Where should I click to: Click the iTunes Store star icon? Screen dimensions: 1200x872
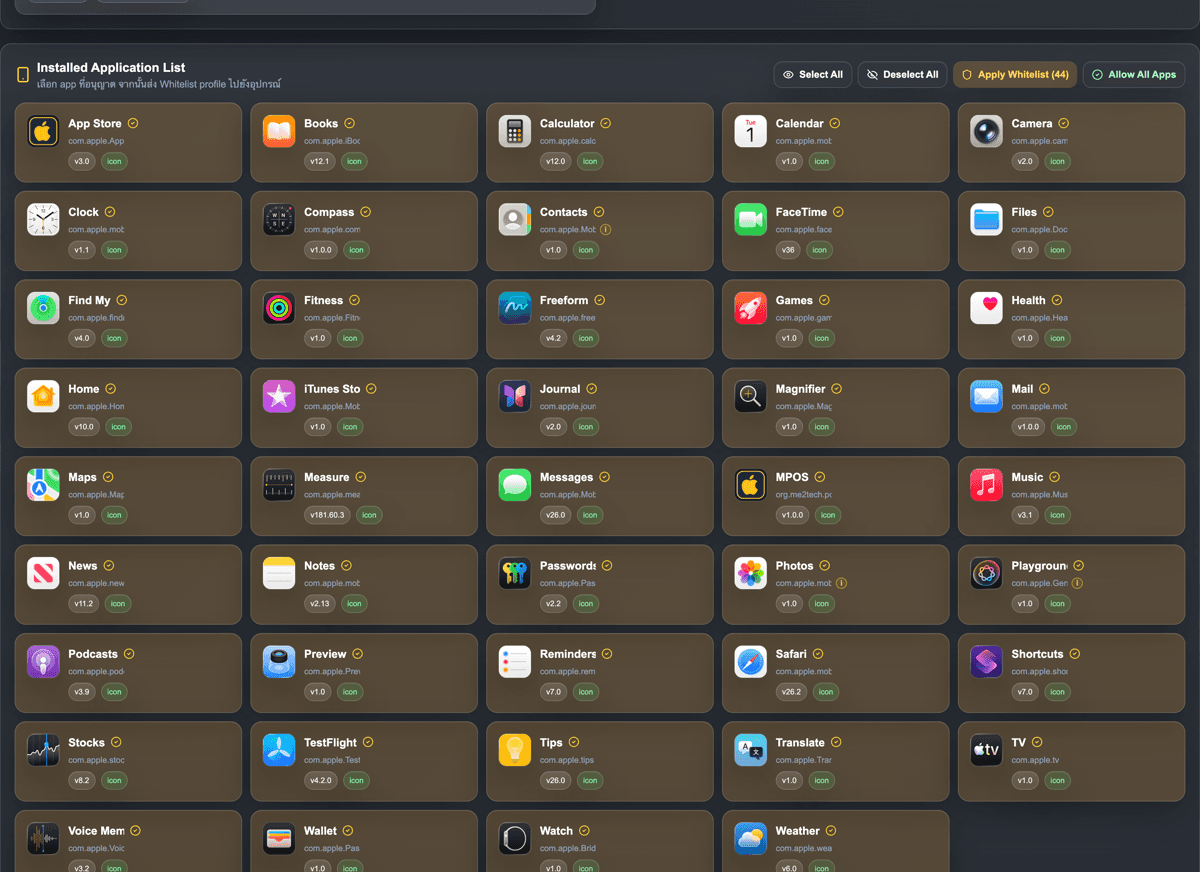point(279,396)
